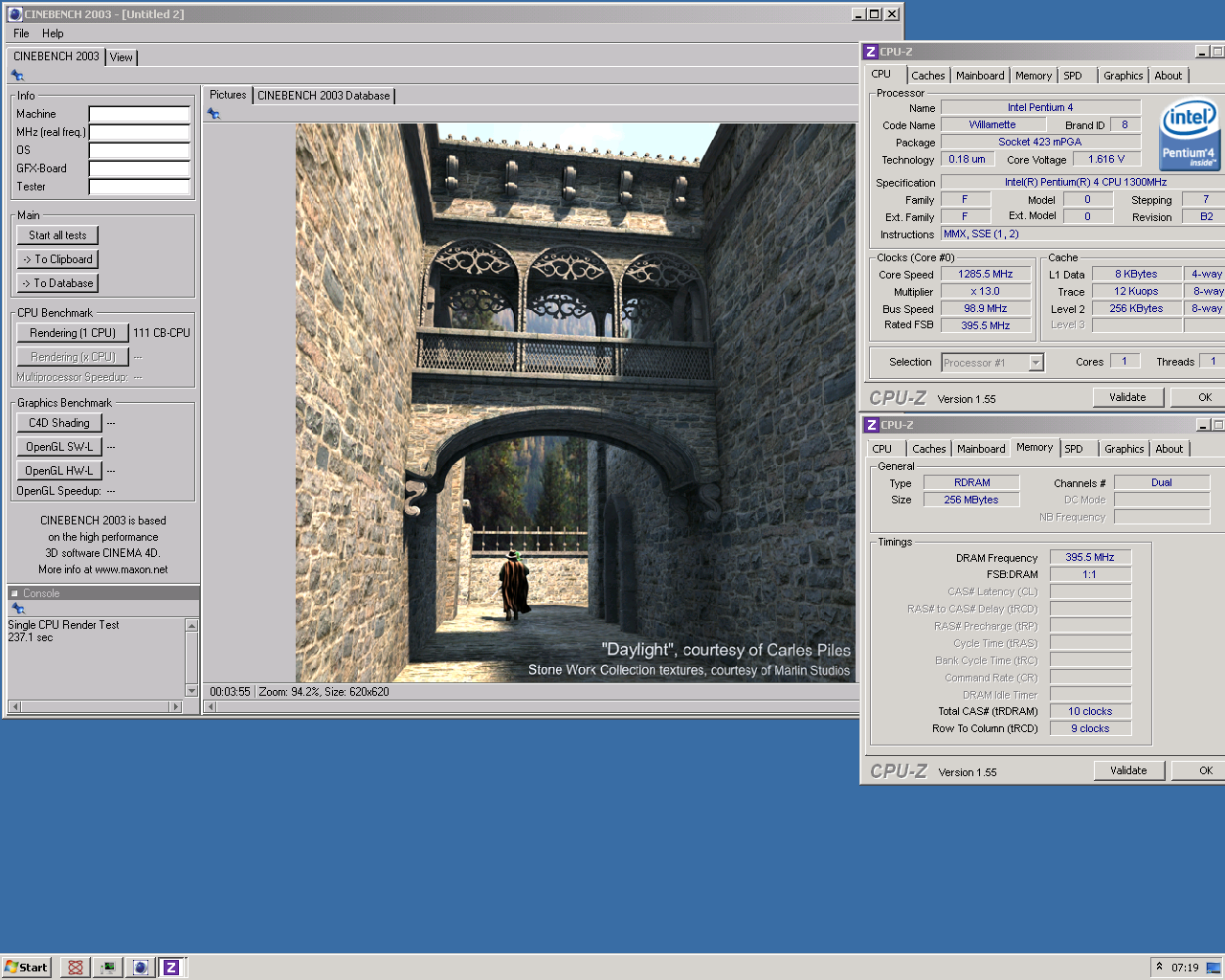Click the 237.1 sec console line
The height and width of the screenshot is (980, 1225).
[31, 637]
